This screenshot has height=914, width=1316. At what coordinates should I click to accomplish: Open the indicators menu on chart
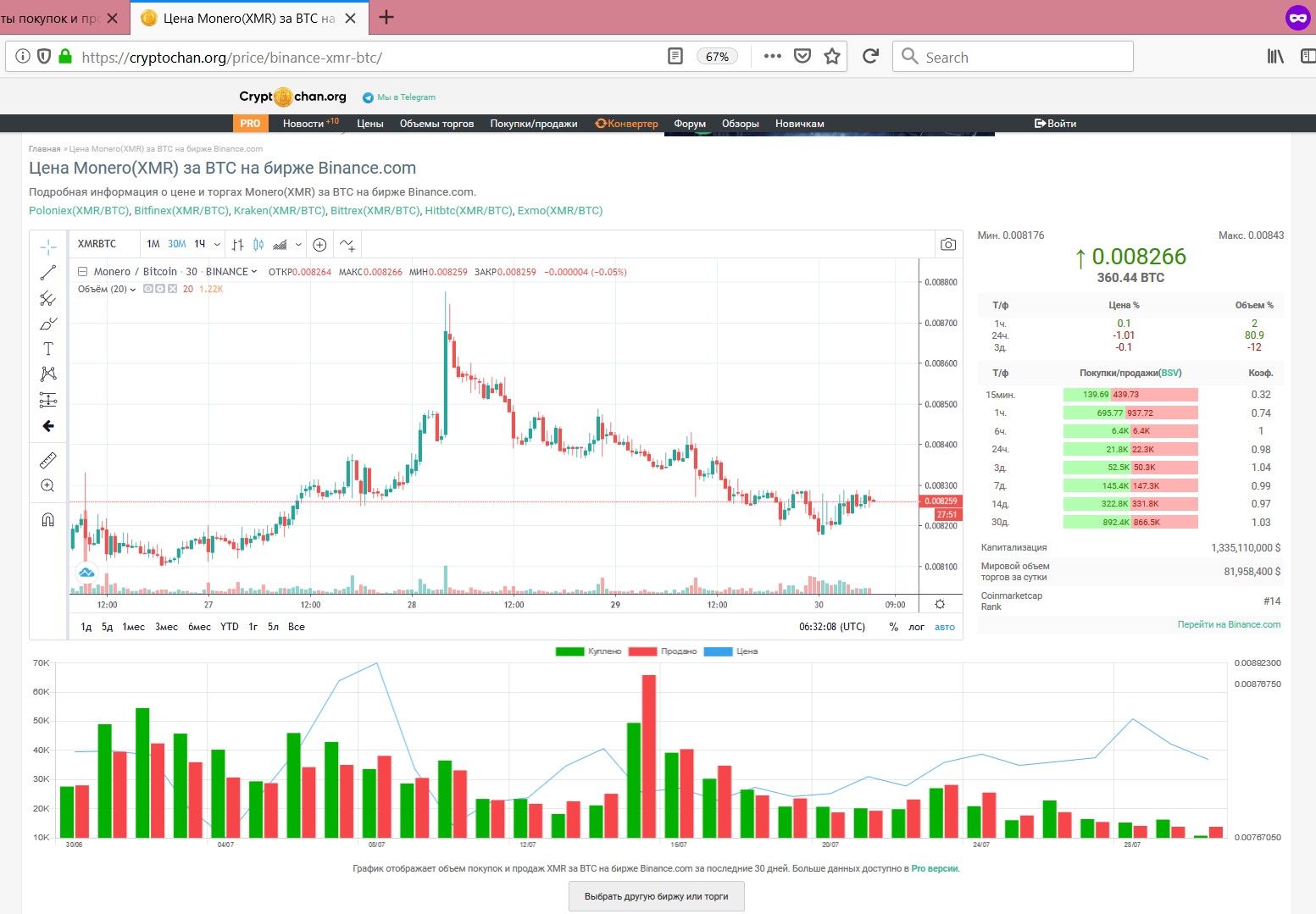tap(347, 244)
